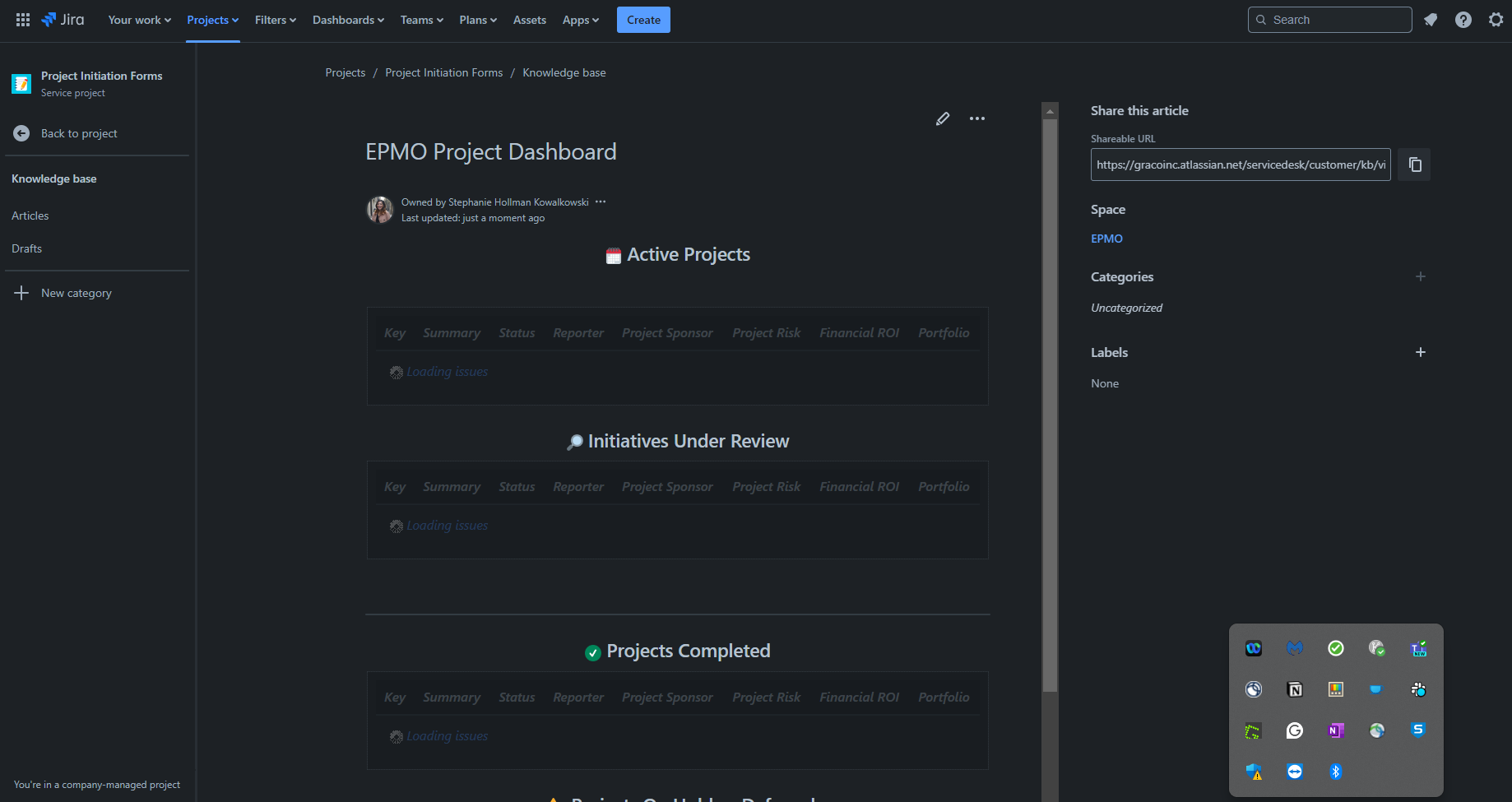
Task: Open the Help question-mark icon
Action: (x=1463, y=20)
